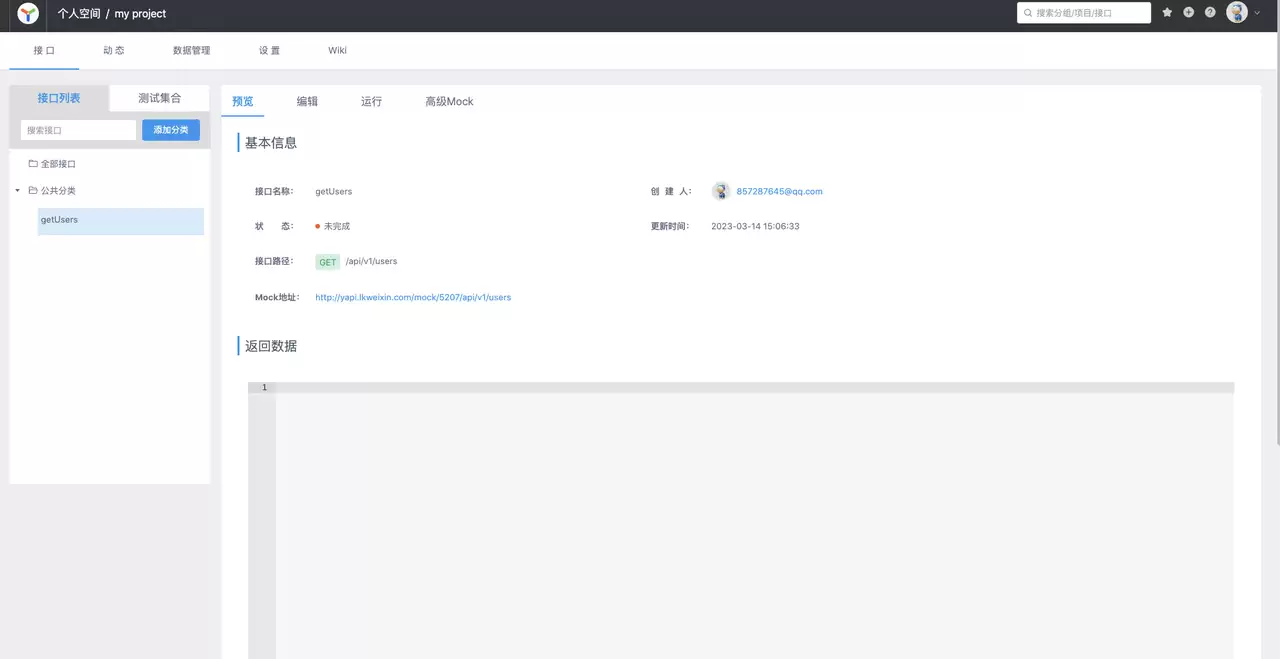
Task: Open the Mock address URL link
Action: [413, 297]
